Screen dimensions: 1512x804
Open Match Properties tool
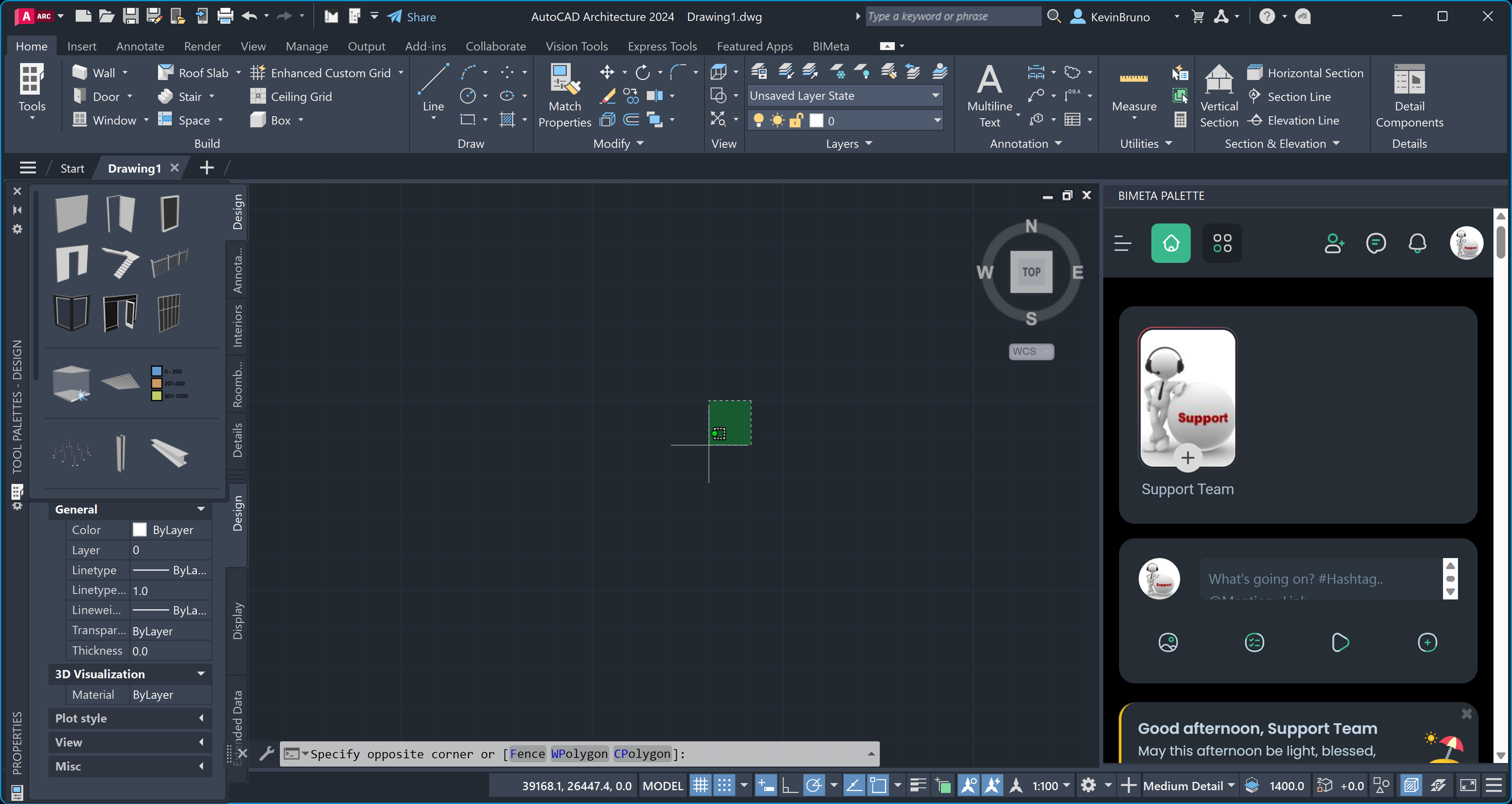tap(565, 96)
